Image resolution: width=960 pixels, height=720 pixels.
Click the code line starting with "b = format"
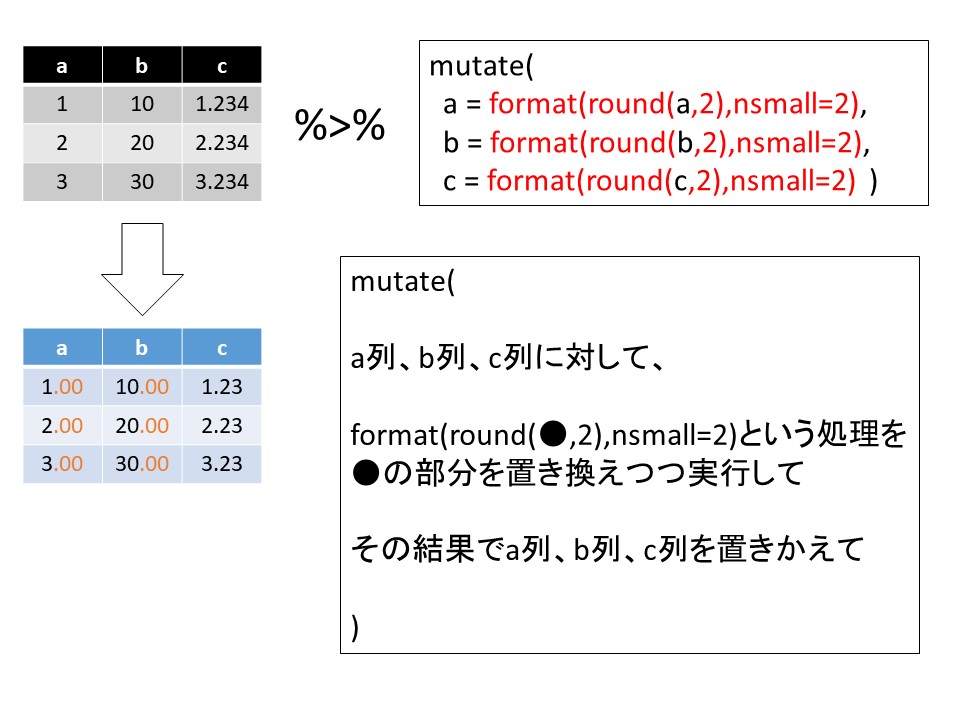click(x=657, y=142)
